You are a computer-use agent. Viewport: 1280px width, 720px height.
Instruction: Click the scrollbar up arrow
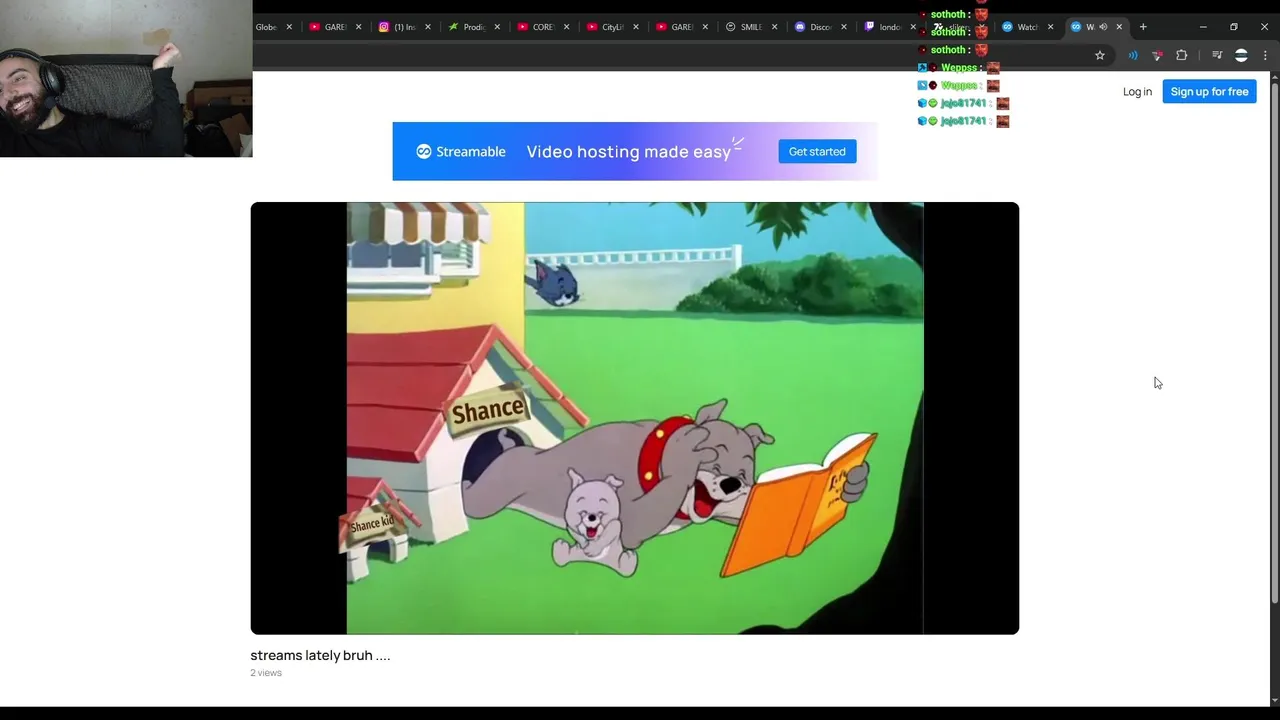pyautogui.click(x=1274, y=77)
